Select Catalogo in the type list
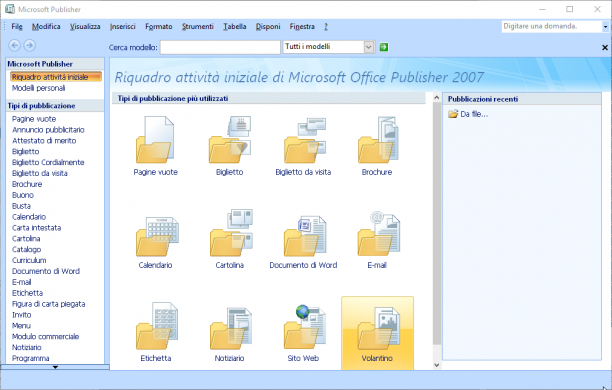Viewport: 612px width, 390px height. point(26,249)
